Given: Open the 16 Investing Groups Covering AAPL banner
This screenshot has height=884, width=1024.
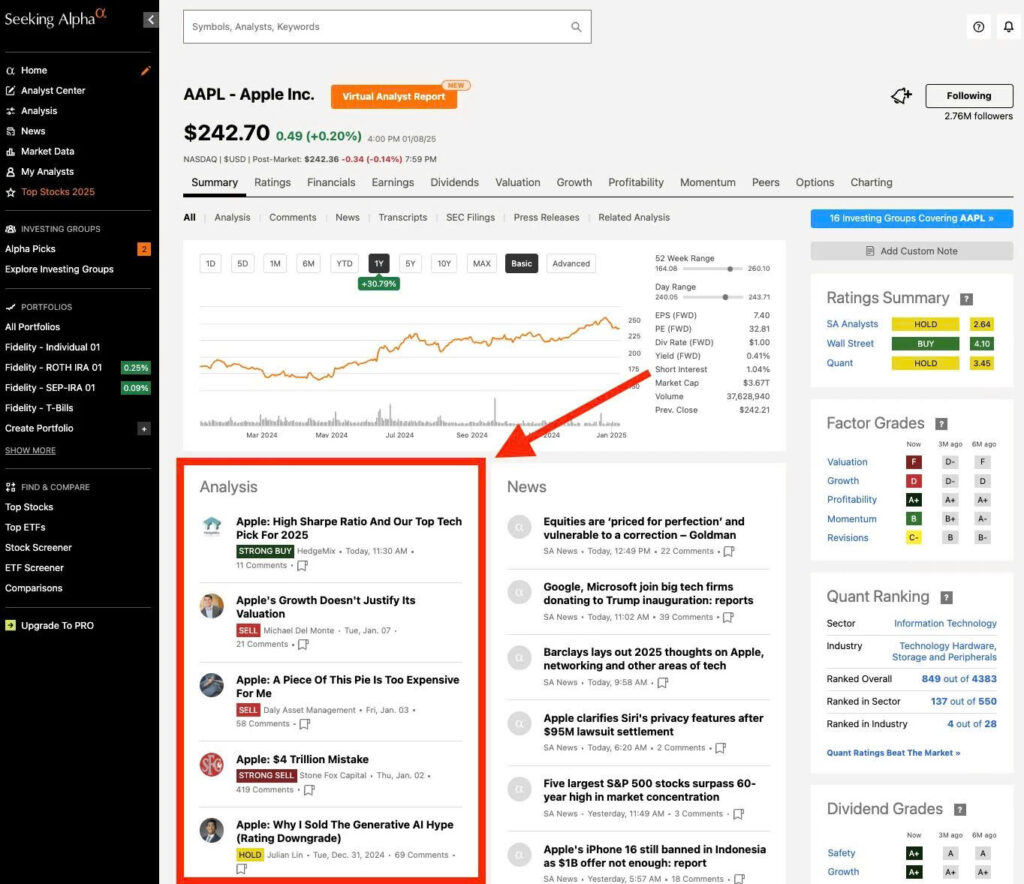Looking at the screenshot, I should [912, 219].
